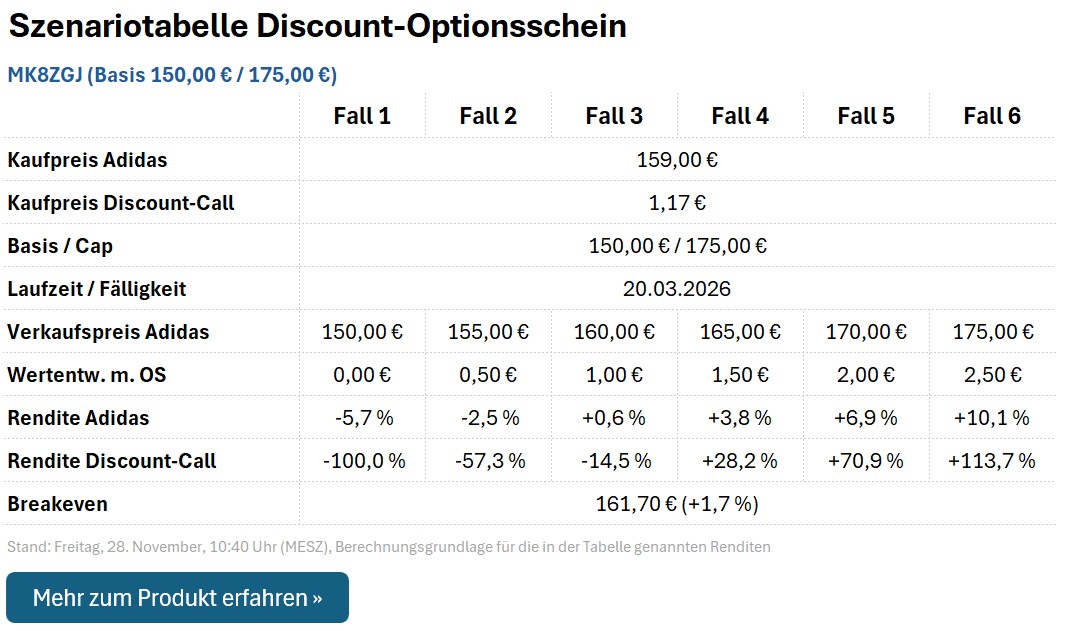Select the 'Fall 6' column header

point(994,115)
